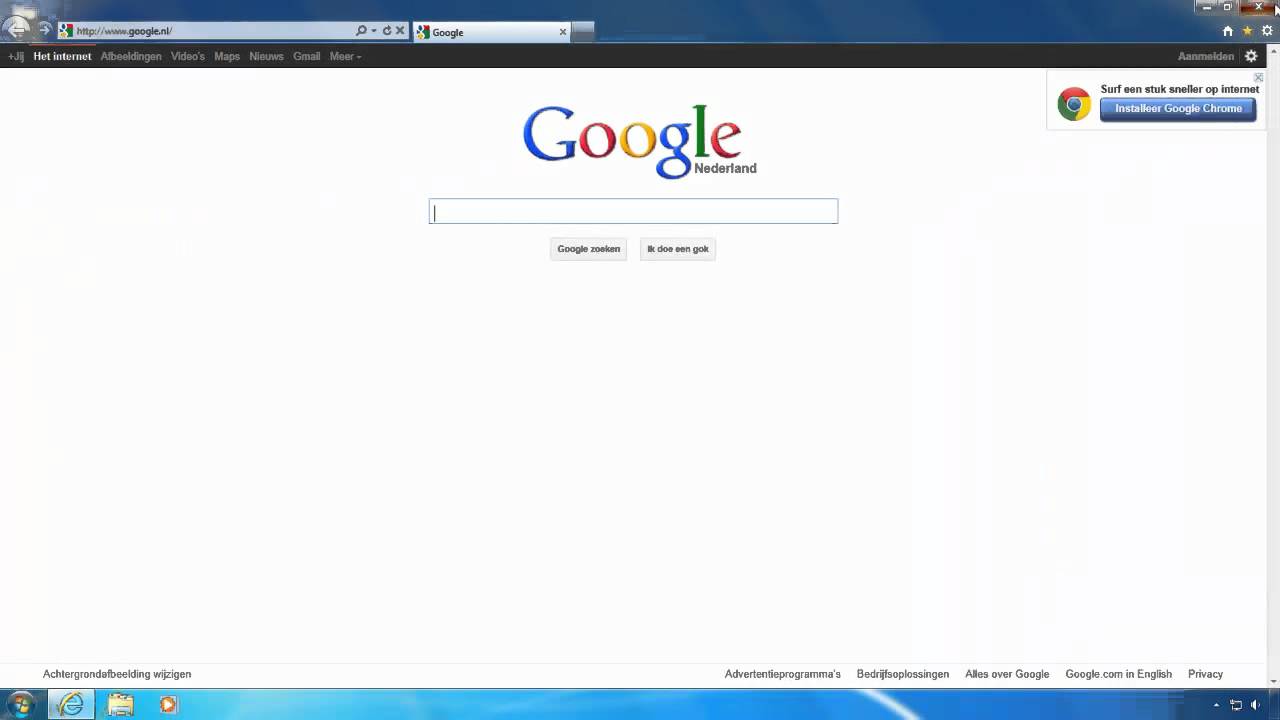Screen dimensions: 1280x720
Task: Refresh the page with the reload icon
Action: 387,31
